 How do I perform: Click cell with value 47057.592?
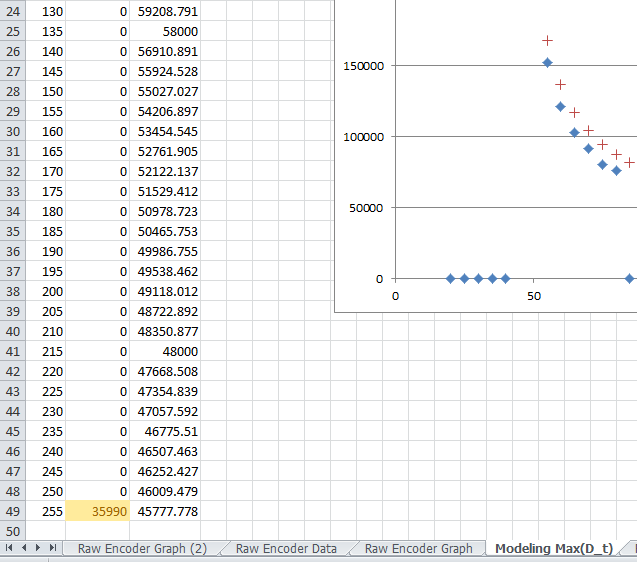165,411
